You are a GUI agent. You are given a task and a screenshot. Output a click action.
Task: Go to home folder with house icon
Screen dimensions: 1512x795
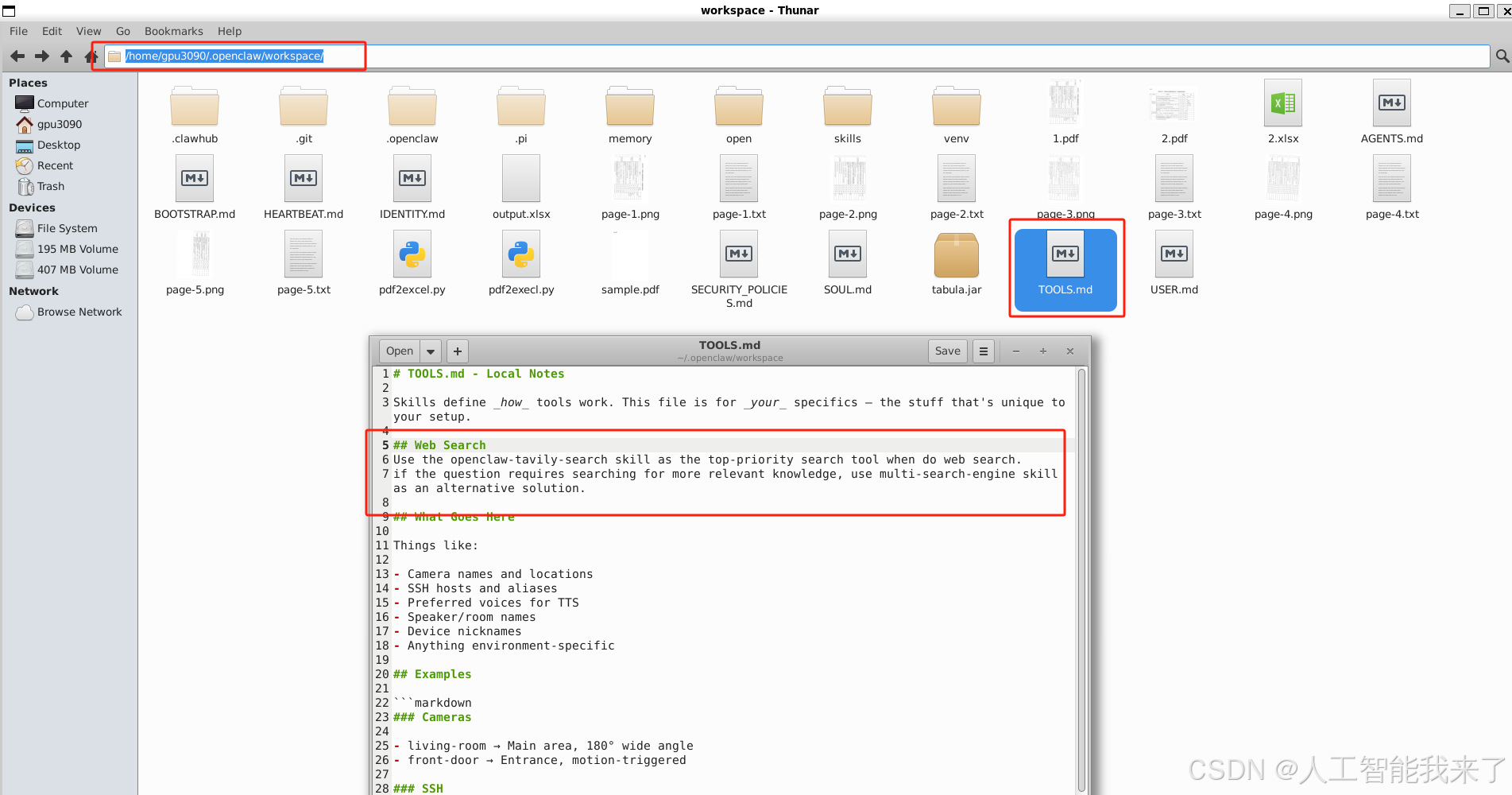tap(91, 56)
